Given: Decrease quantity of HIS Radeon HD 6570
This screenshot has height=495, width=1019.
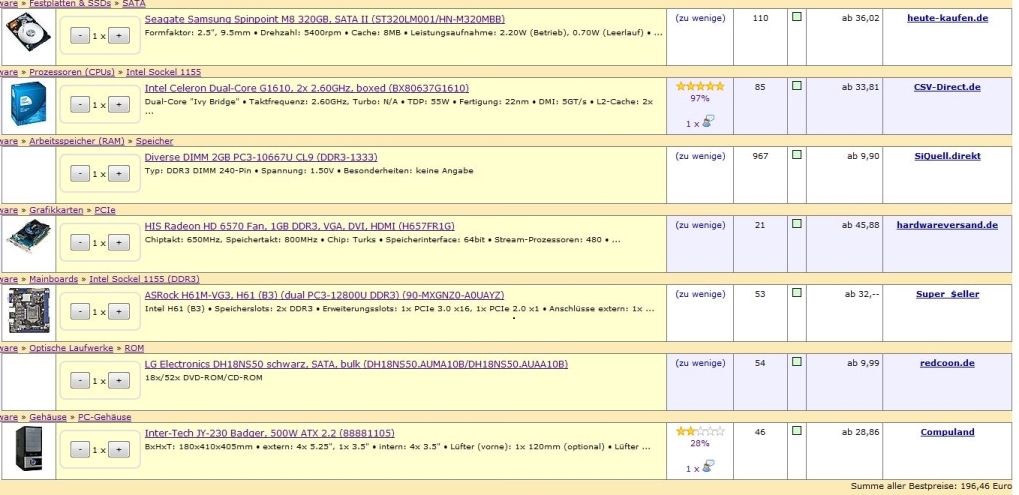Looking at the screenshot, I should (80, 242).
